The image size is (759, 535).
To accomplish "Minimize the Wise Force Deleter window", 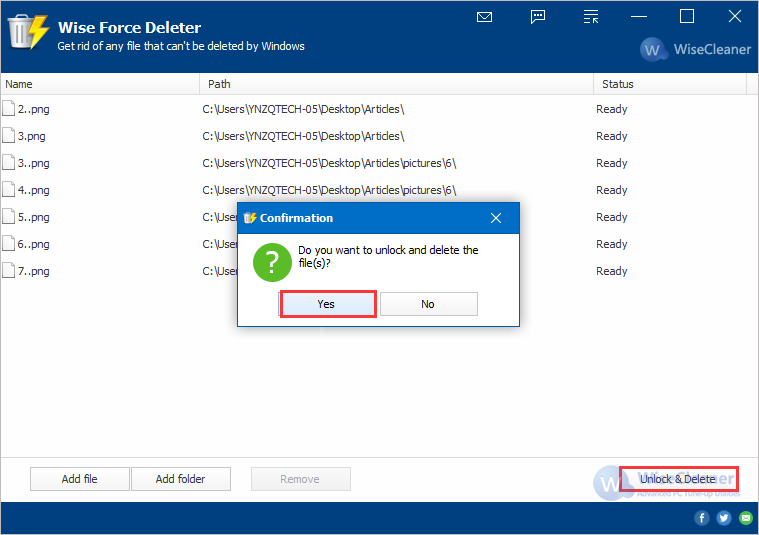I will click(x=639, y=16).
